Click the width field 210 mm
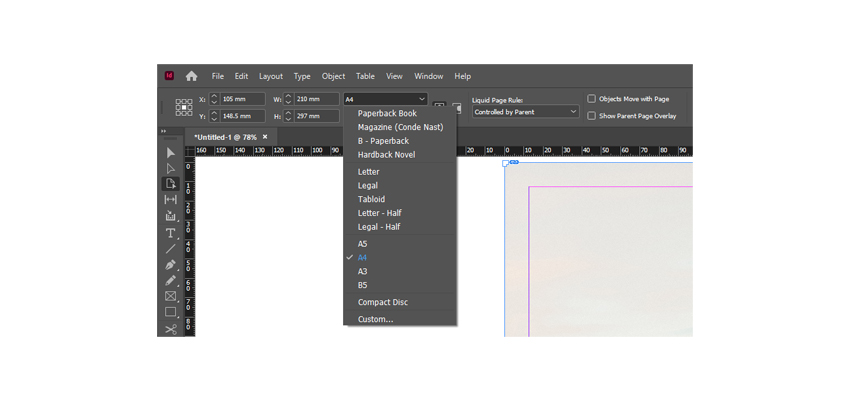The height and width of the screenshot is (400, 850). 317,99
